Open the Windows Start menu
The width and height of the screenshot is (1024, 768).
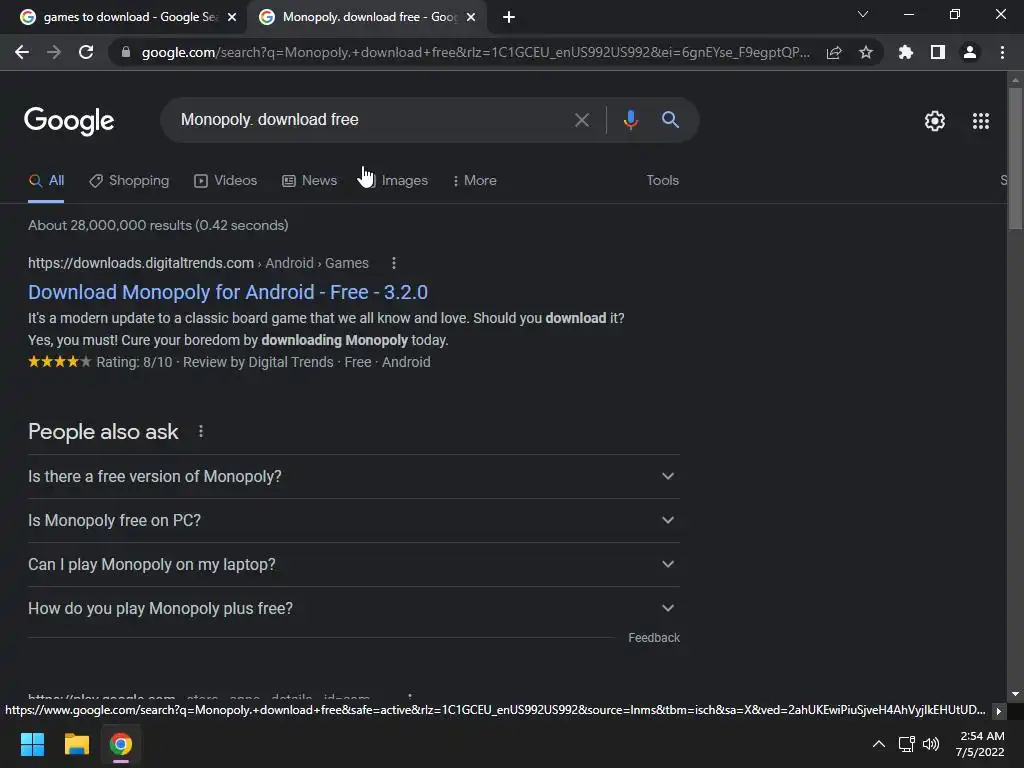click(x=32, y=744)
